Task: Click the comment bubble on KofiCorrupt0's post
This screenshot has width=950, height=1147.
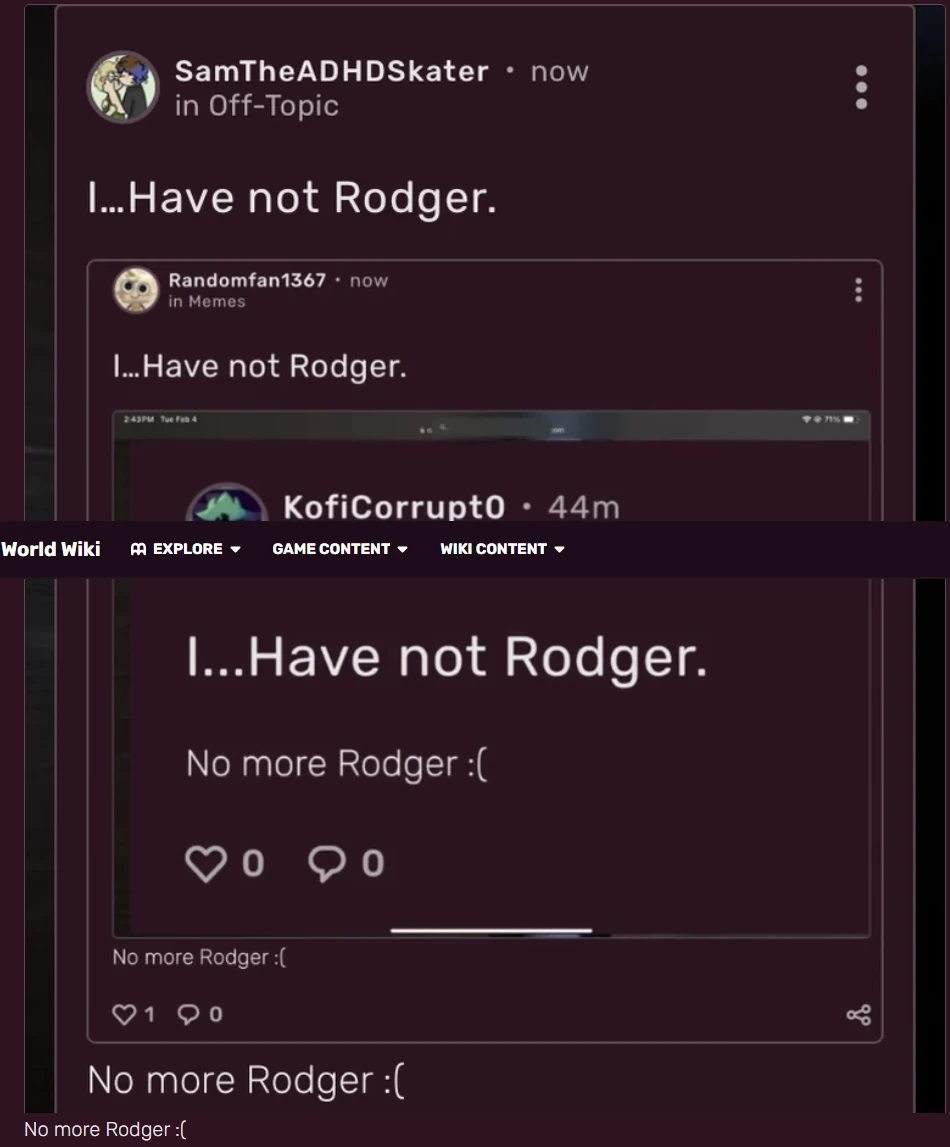Action: [325, 862]
